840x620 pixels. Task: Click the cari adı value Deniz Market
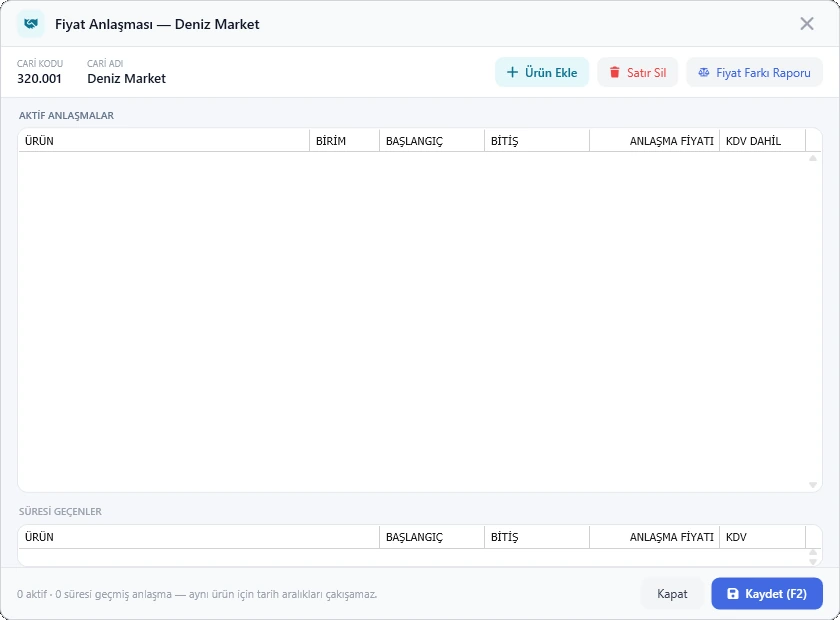[x=126, y=79]
